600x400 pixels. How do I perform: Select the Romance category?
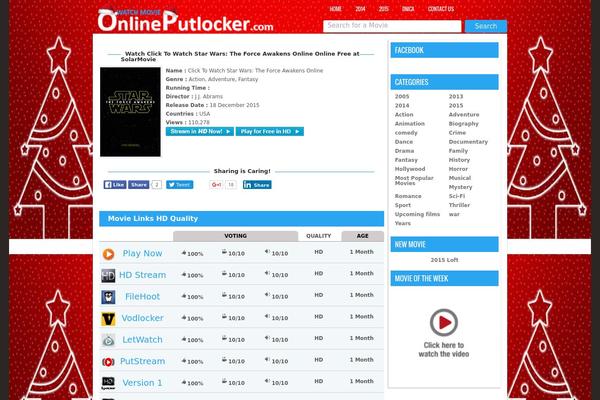pyautogui.click(x=408, y=196)
